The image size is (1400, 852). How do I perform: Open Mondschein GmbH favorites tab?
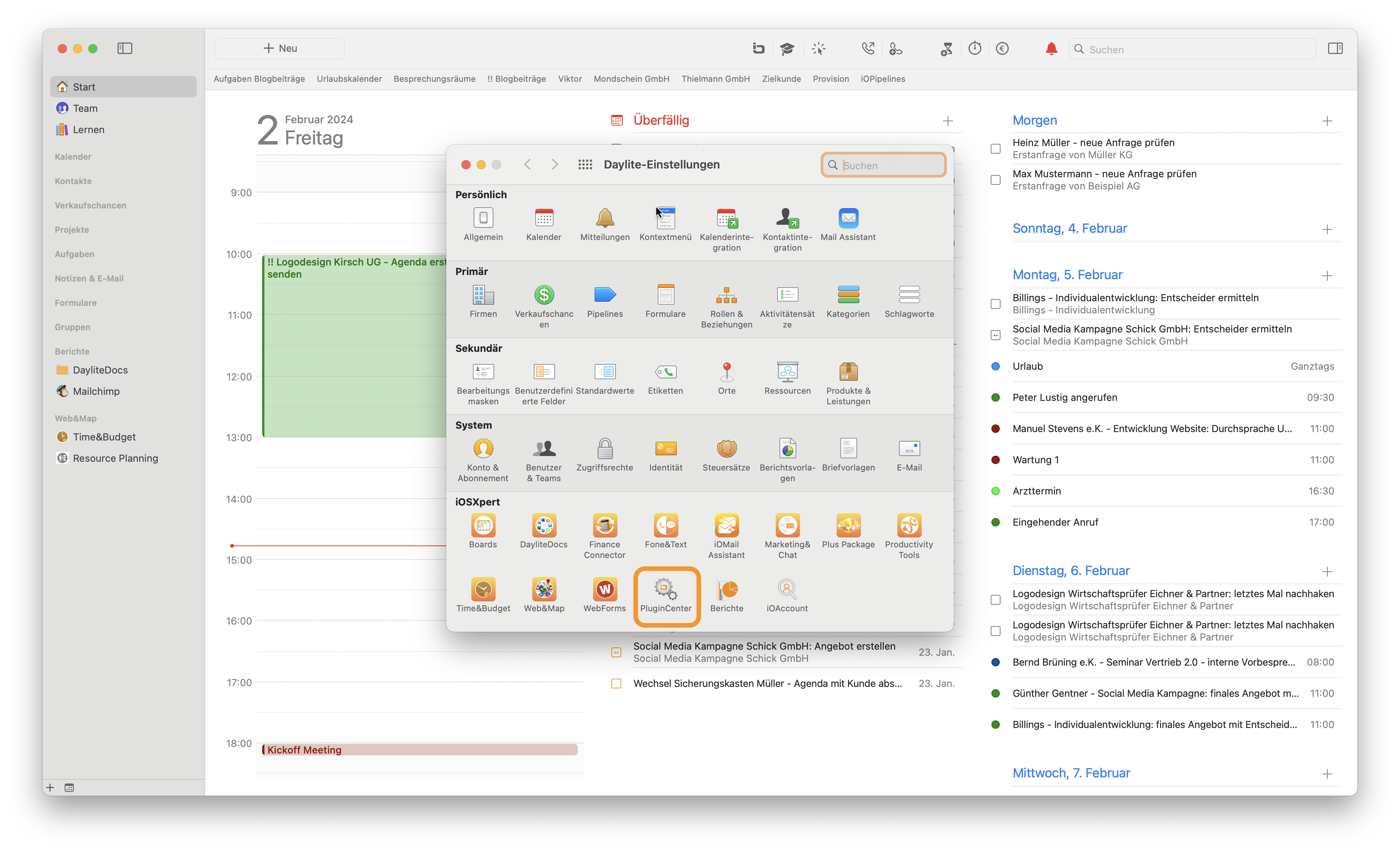click(x=631, y=79)
